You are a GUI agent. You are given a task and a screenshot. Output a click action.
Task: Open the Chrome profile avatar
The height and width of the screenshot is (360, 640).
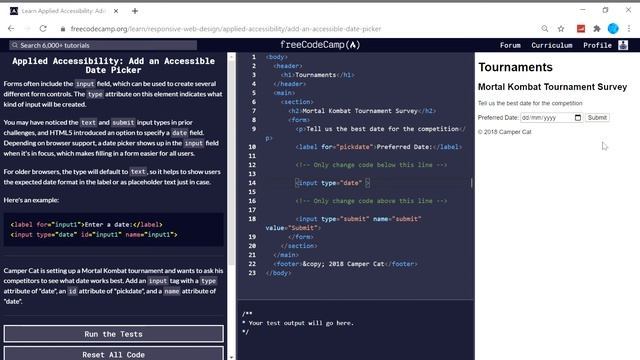[613, 28]
